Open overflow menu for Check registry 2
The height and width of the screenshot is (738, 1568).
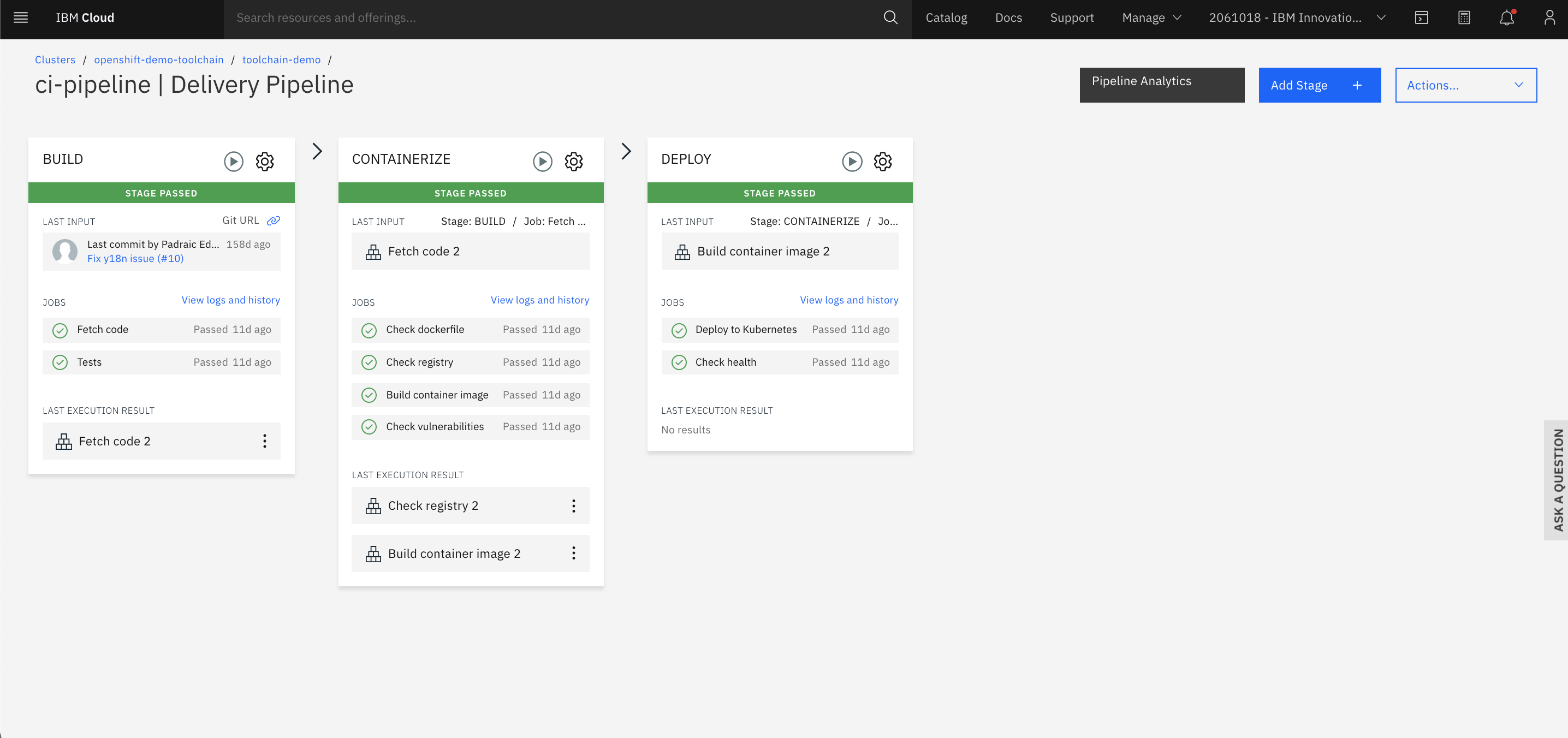click(573, 505)
